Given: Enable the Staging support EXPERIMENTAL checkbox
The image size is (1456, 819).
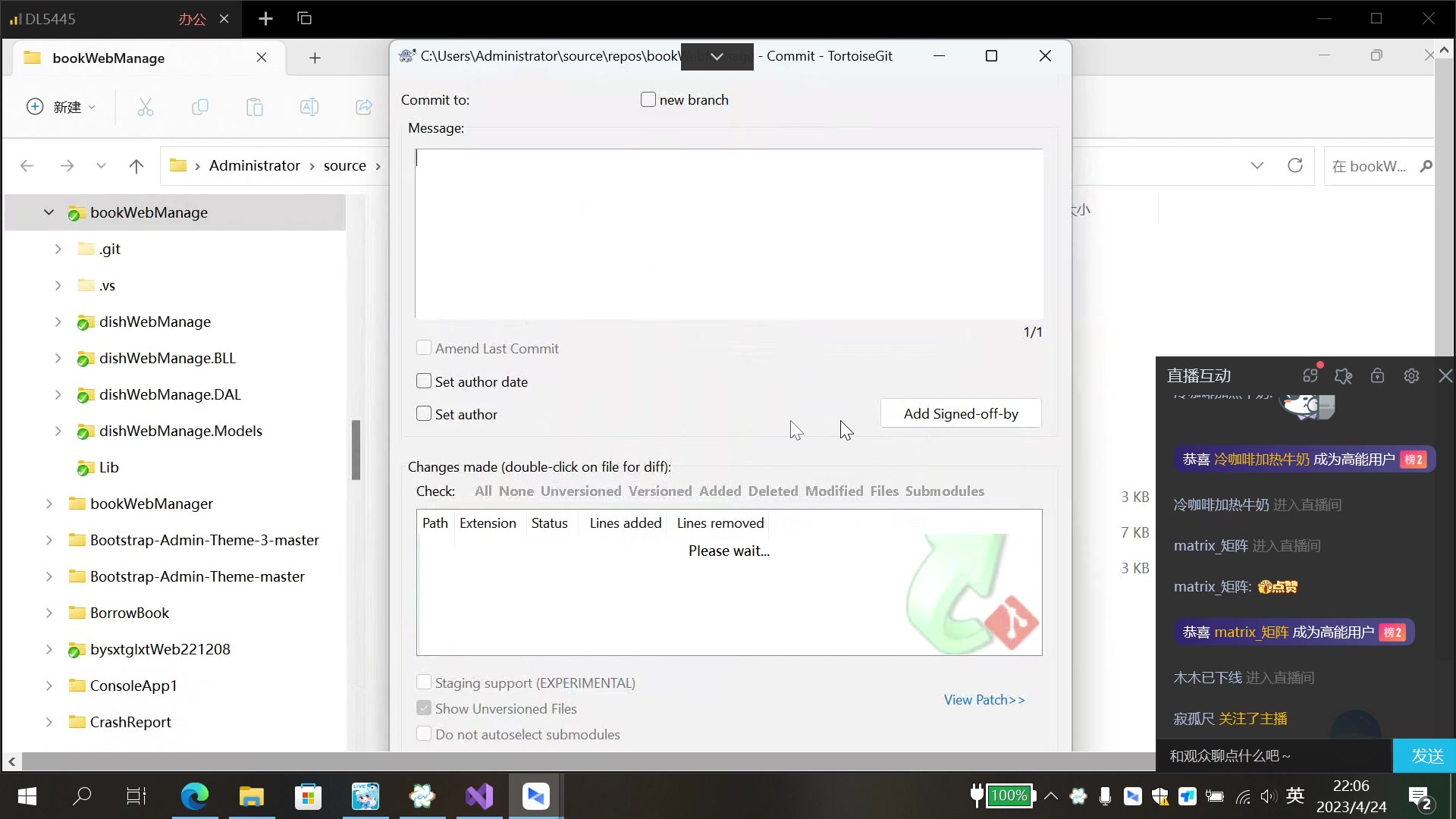Looking at the screenshot, I should (424, 682).
